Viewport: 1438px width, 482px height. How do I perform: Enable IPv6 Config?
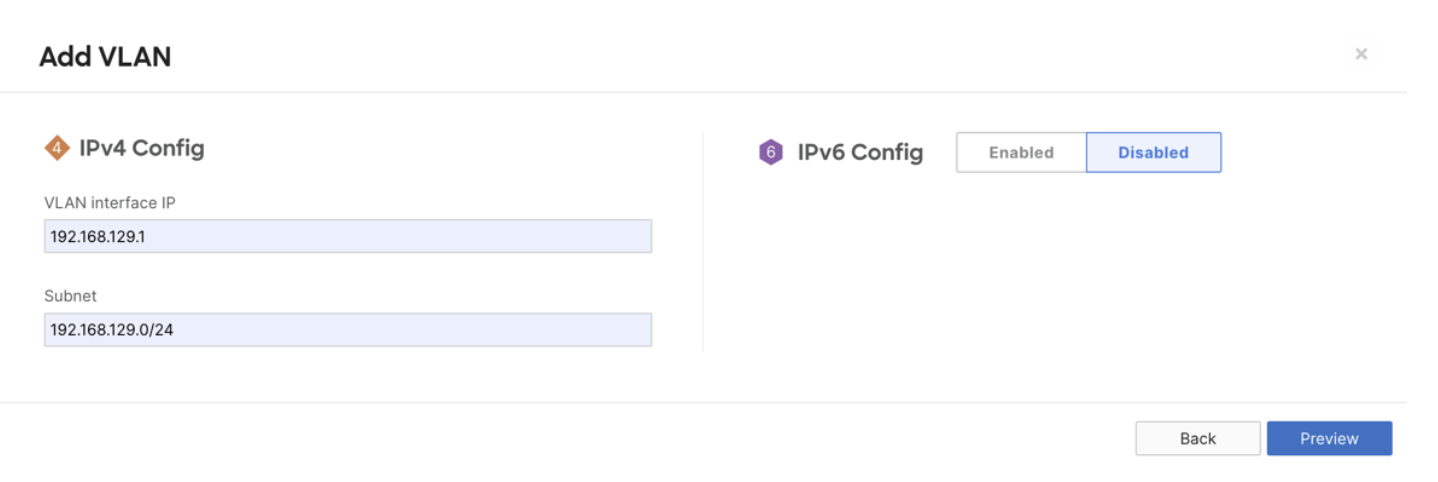click(x=1021, y=153)
